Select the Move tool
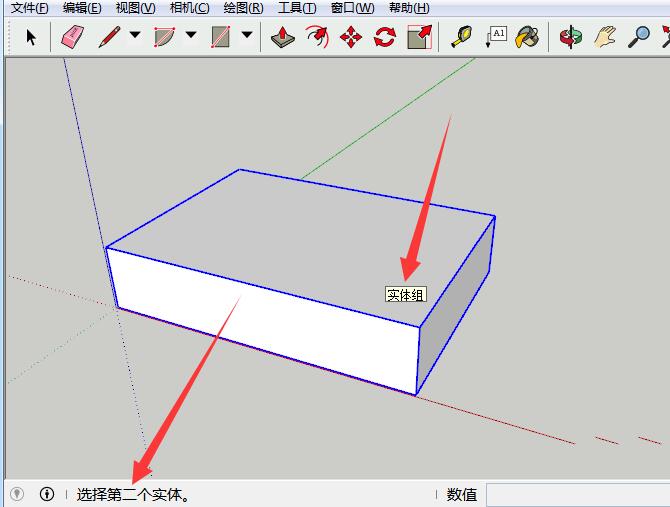670x507 pixels. tap(351, 37)
